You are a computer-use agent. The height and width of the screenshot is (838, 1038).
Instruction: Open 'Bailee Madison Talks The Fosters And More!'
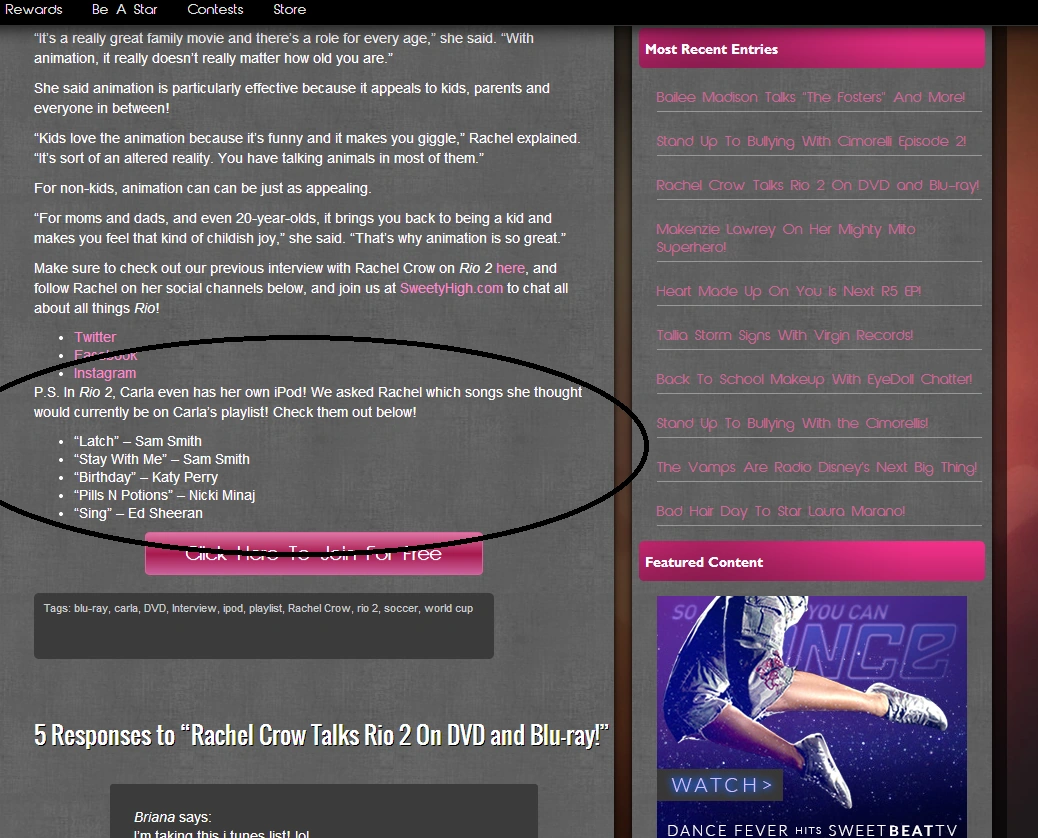point(811,97)
